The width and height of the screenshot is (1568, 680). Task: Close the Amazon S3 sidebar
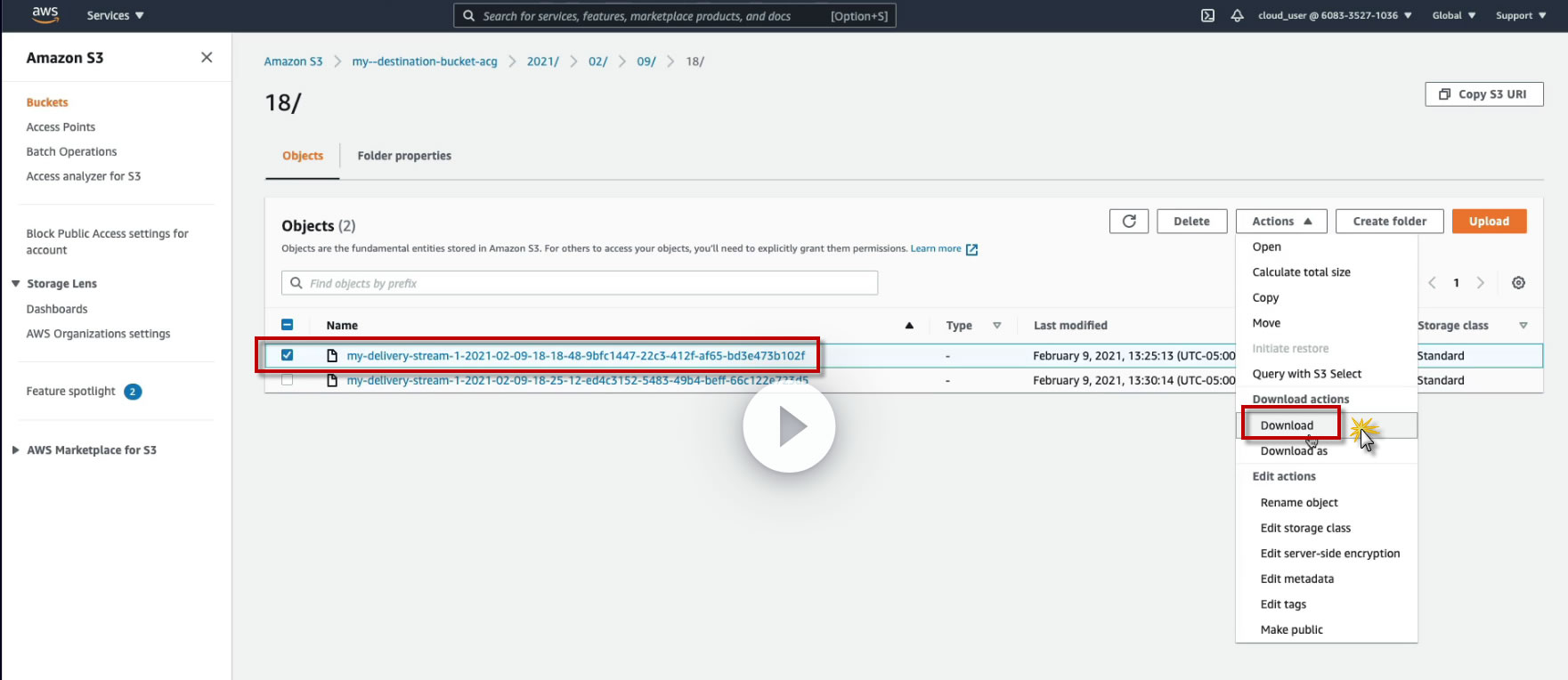tap(207, 58)
